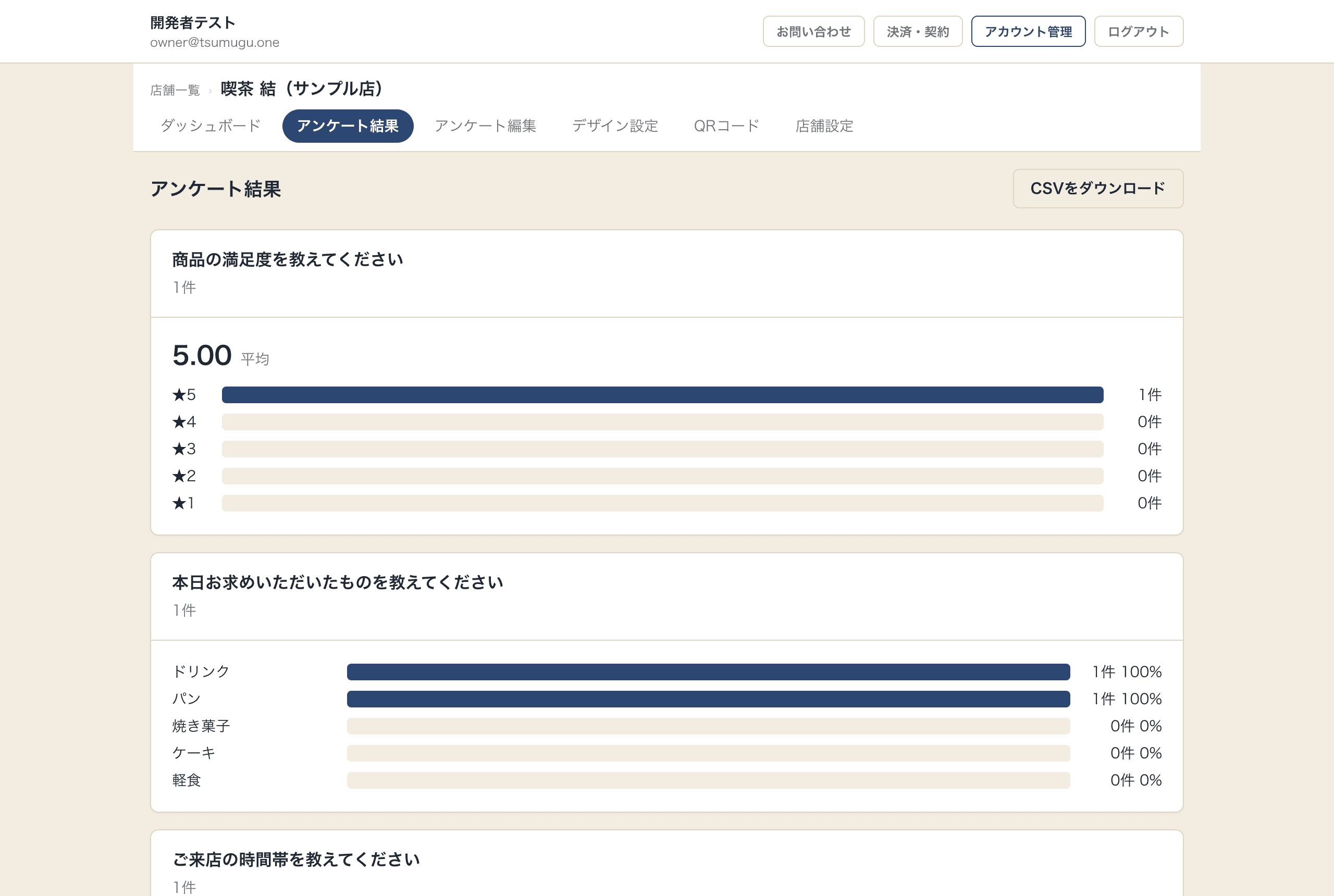
Task: Return to 店舗一覧 breadcrumb link
Action: tap(175, 90)
